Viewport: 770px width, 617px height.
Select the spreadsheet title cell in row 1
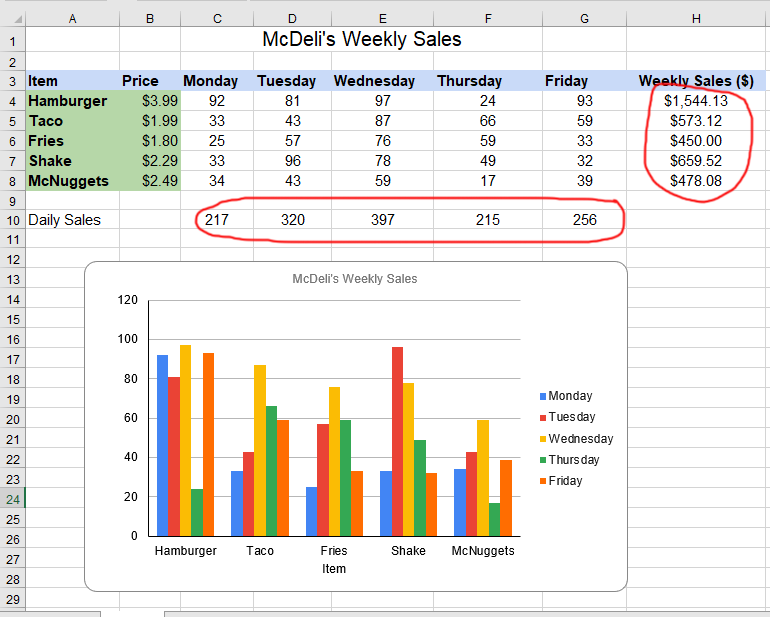coord(361,40)
